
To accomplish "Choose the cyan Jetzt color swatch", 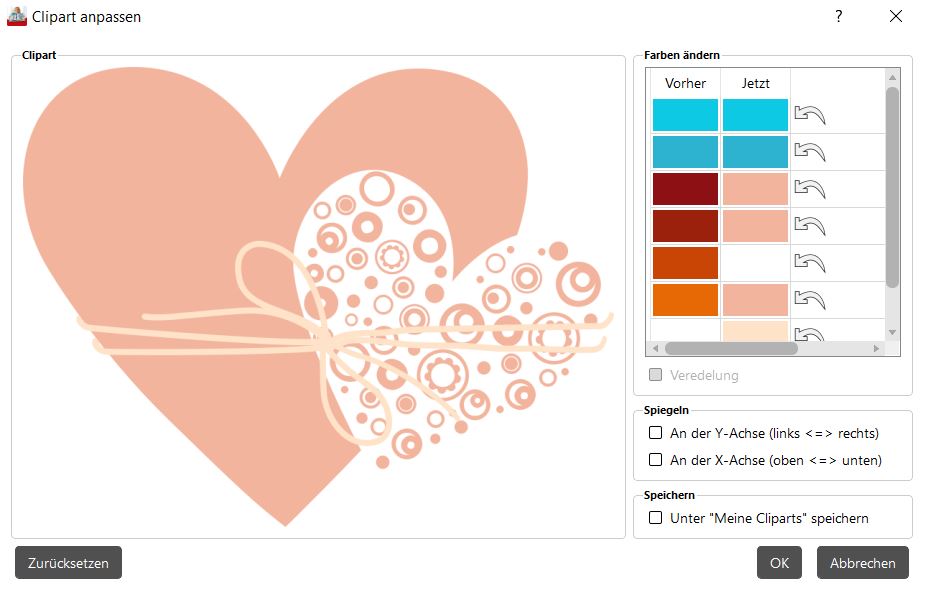I will (755, 115).
